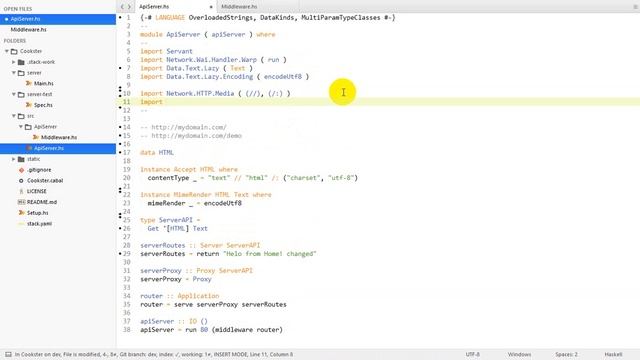This screenshot has width=640, height=360.
Task: Click the gear icon beside Cookster.cabal
Action: click(x=21, y=180)
